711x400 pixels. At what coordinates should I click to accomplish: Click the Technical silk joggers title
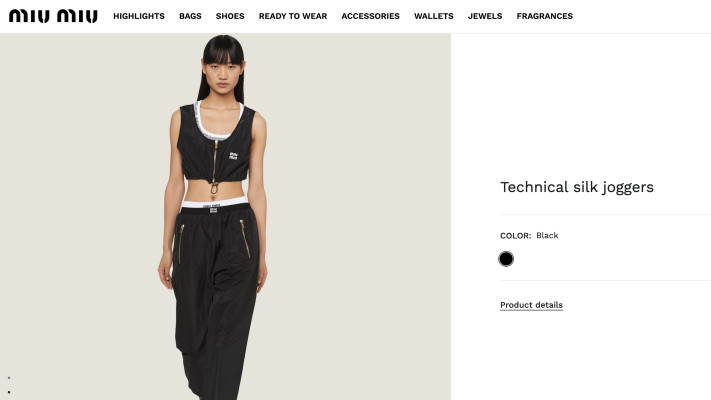577,187
